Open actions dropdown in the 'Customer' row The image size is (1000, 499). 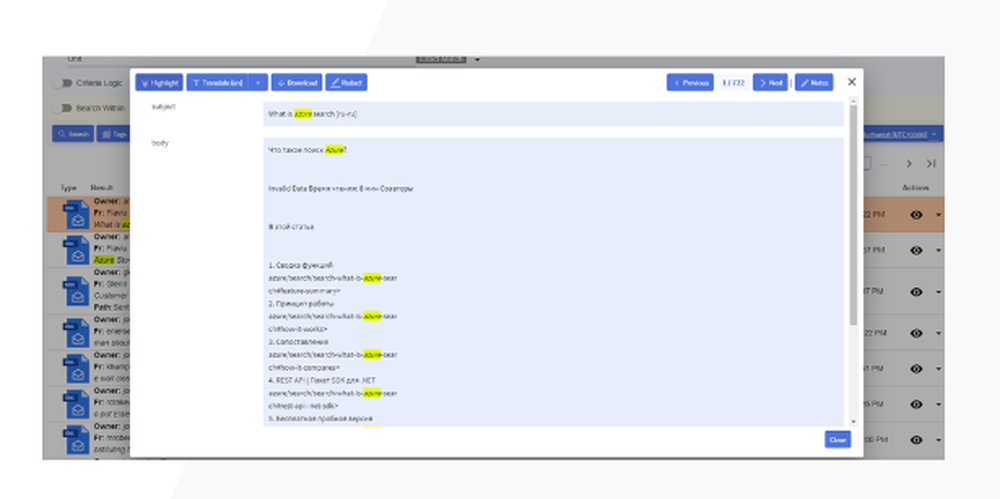pyautogui.click(x=938, y=292)
